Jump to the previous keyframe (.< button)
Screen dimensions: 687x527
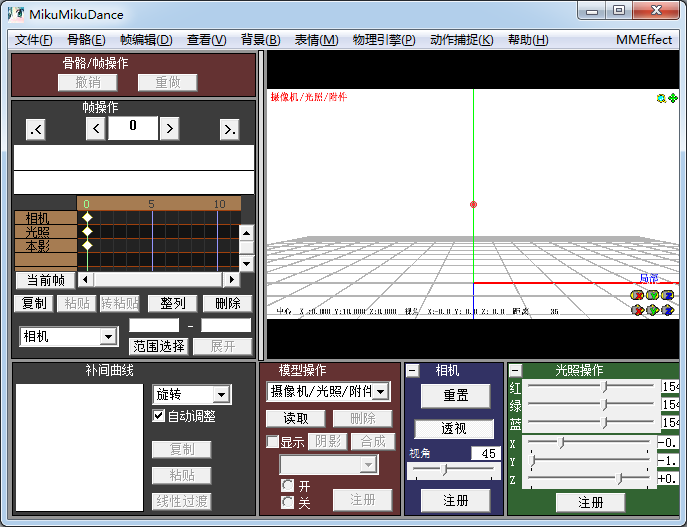pos(36,129)
